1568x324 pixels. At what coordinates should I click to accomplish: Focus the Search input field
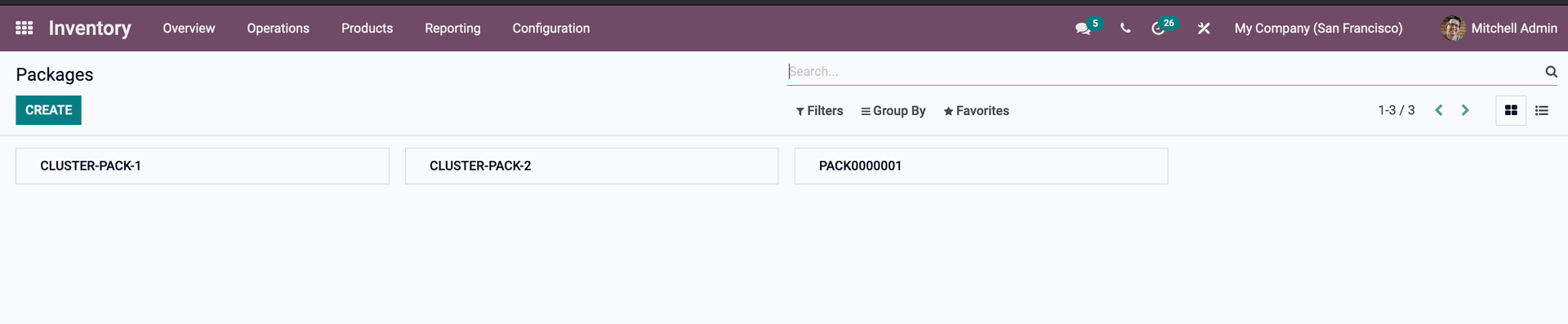point(1164,72)
